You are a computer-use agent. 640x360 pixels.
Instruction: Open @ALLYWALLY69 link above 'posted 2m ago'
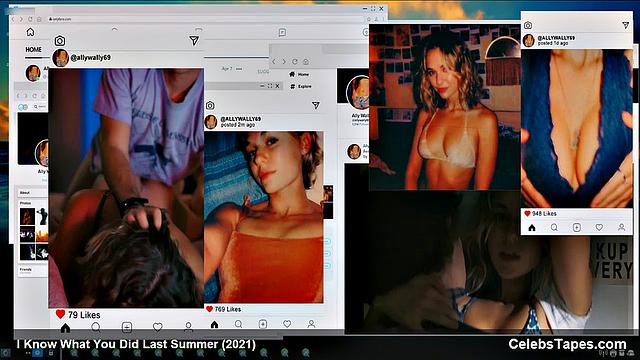[240, 119]
